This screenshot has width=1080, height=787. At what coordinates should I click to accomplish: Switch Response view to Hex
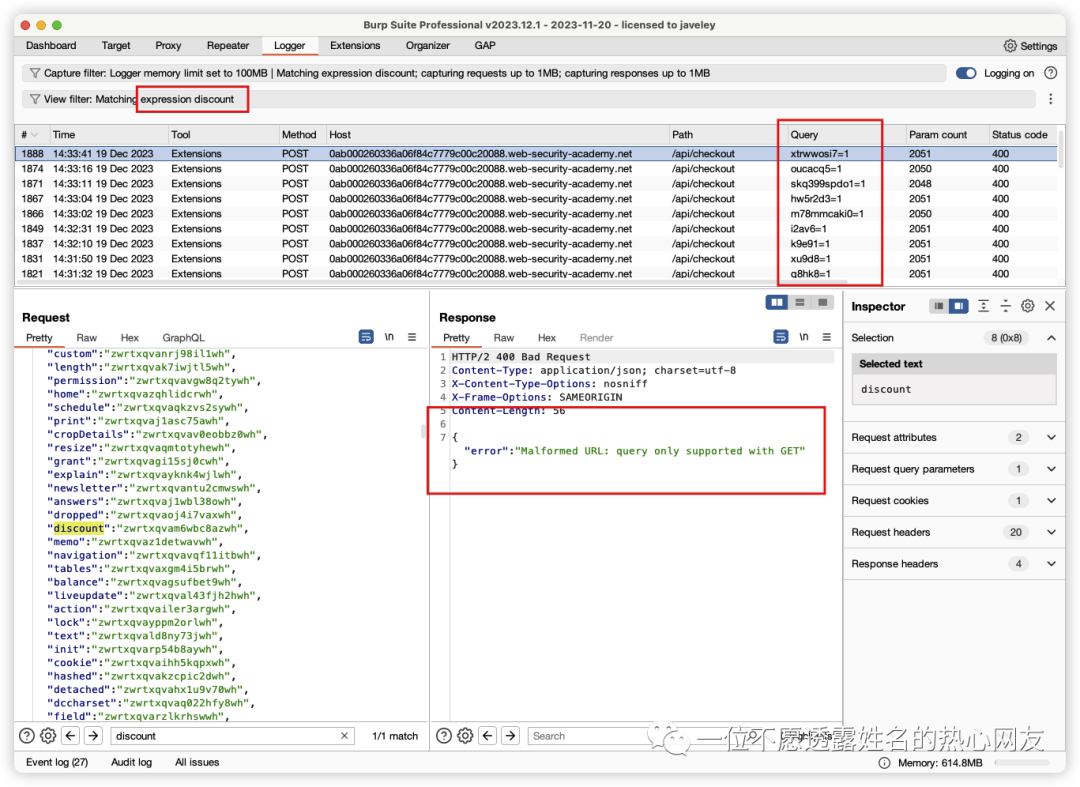point(547,338)
